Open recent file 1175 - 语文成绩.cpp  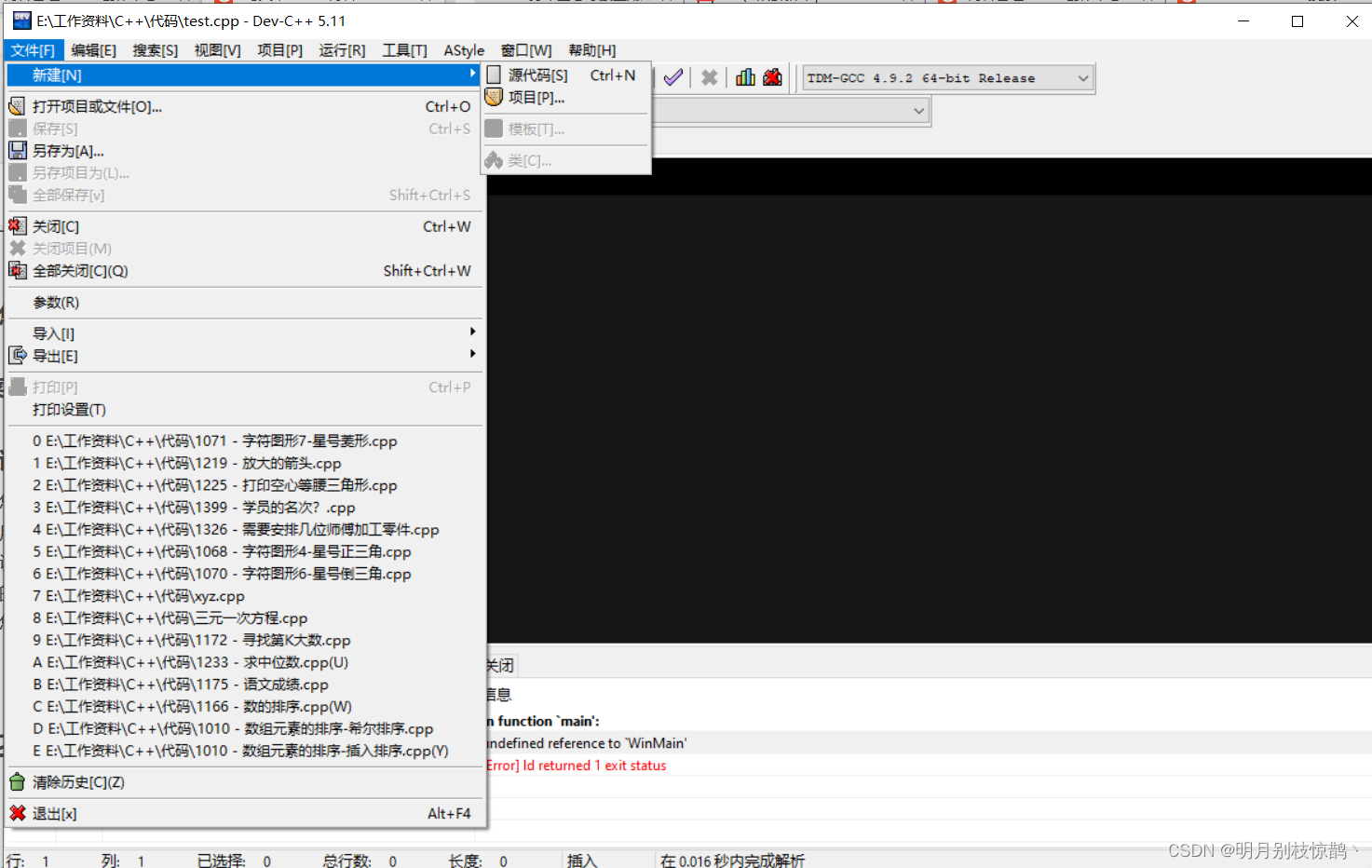[x=245, y=685]
